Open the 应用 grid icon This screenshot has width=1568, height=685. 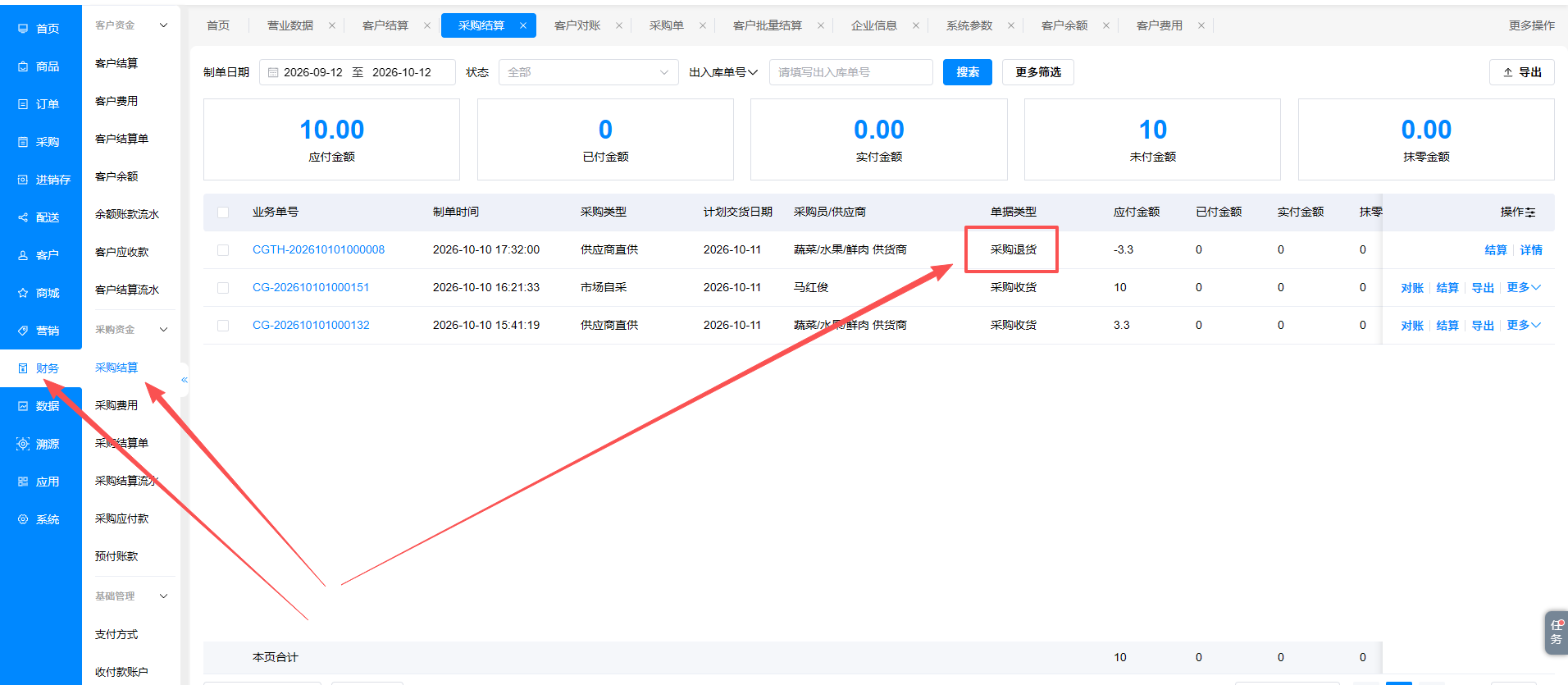(x=23, y=482)
